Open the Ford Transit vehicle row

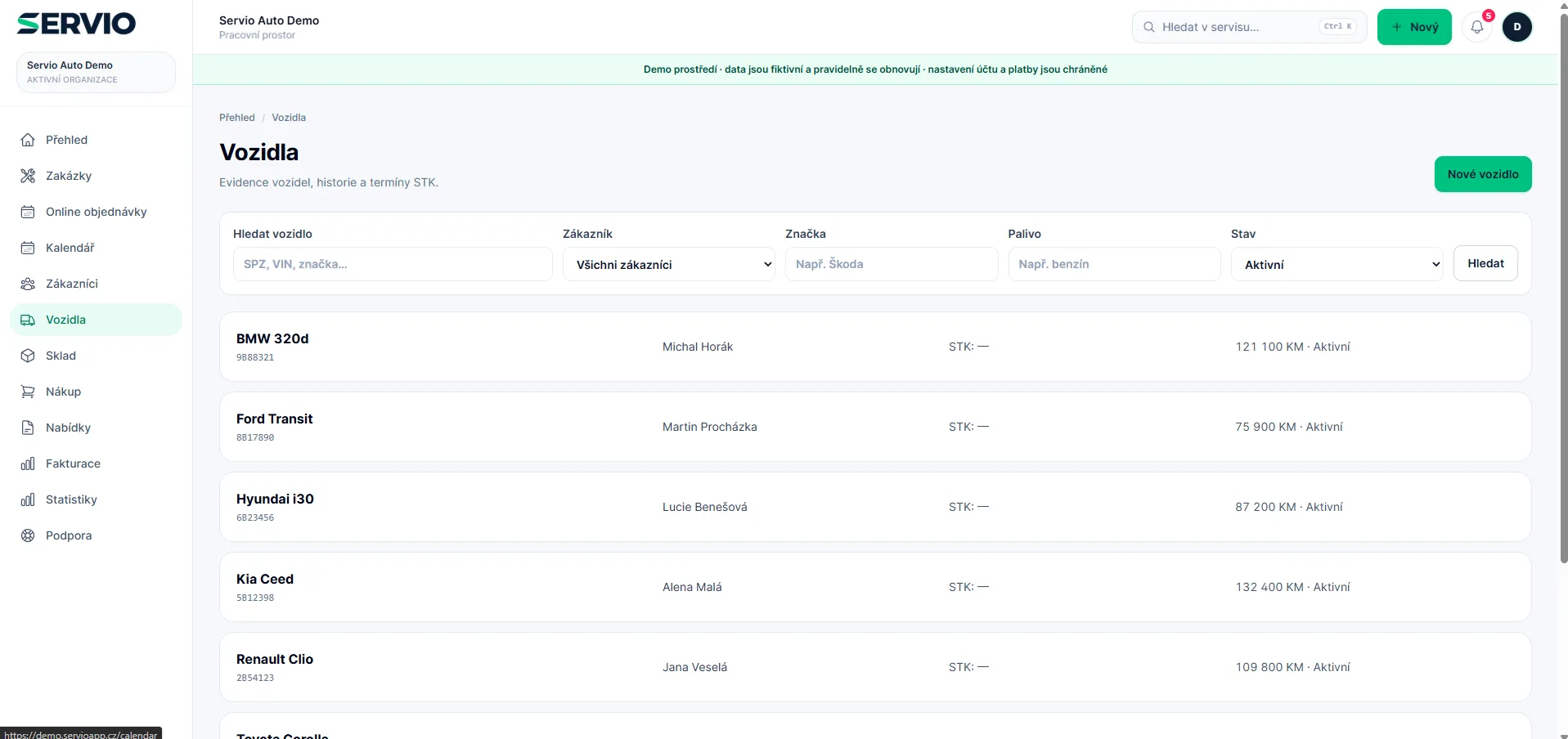875,427
